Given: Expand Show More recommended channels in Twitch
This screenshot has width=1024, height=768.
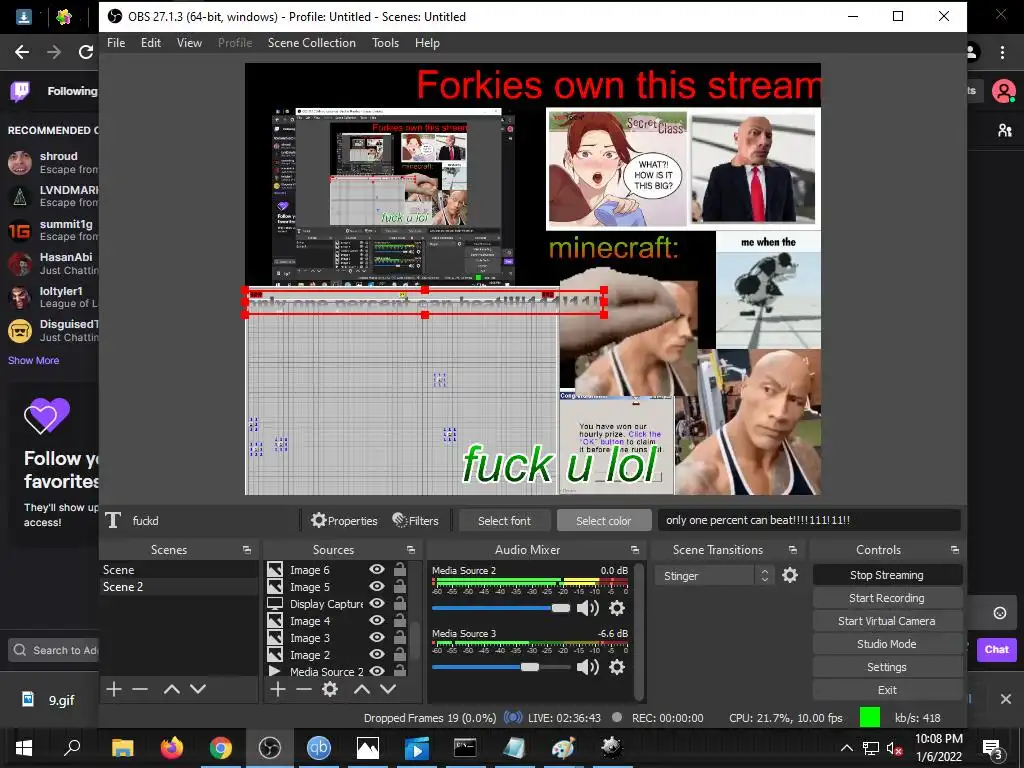Looking at the screenshot, I should [x=33, y=360].
